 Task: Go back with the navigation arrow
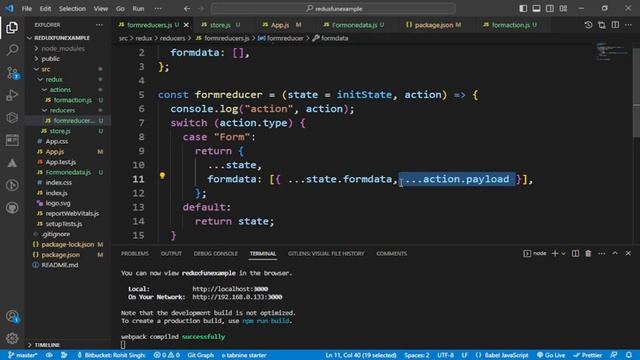[187, 9]
